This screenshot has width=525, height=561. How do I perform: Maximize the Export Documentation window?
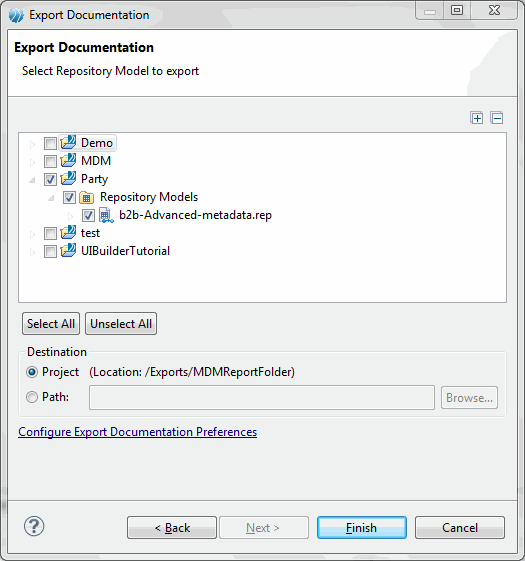tap(457, 10)
